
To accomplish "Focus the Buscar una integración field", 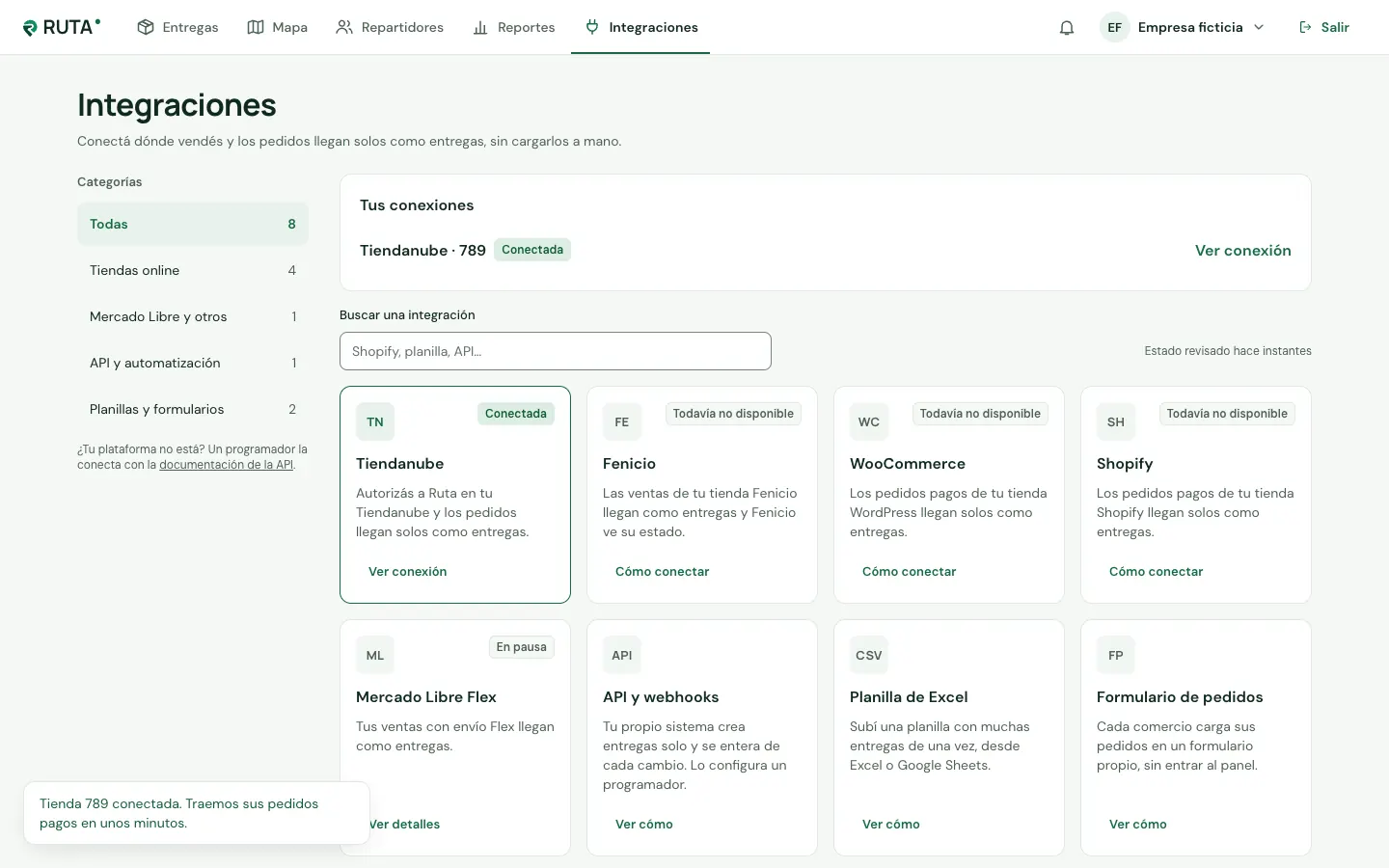I will 556,351.
